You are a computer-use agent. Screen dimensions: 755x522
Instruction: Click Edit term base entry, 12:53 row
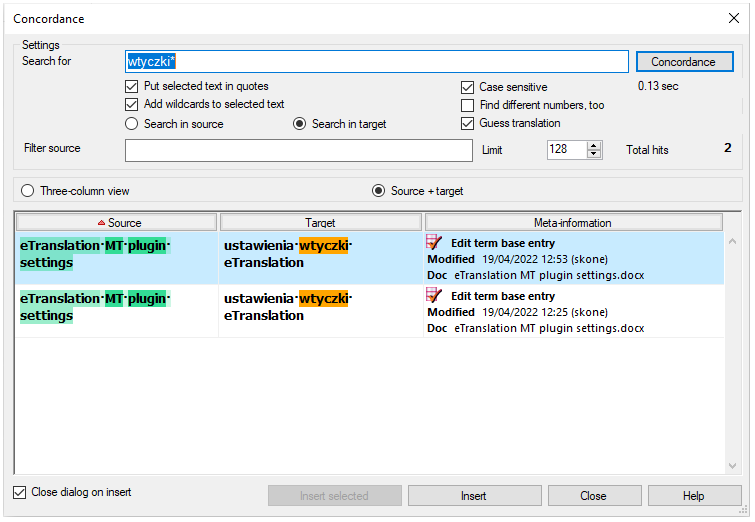point(503,243)
